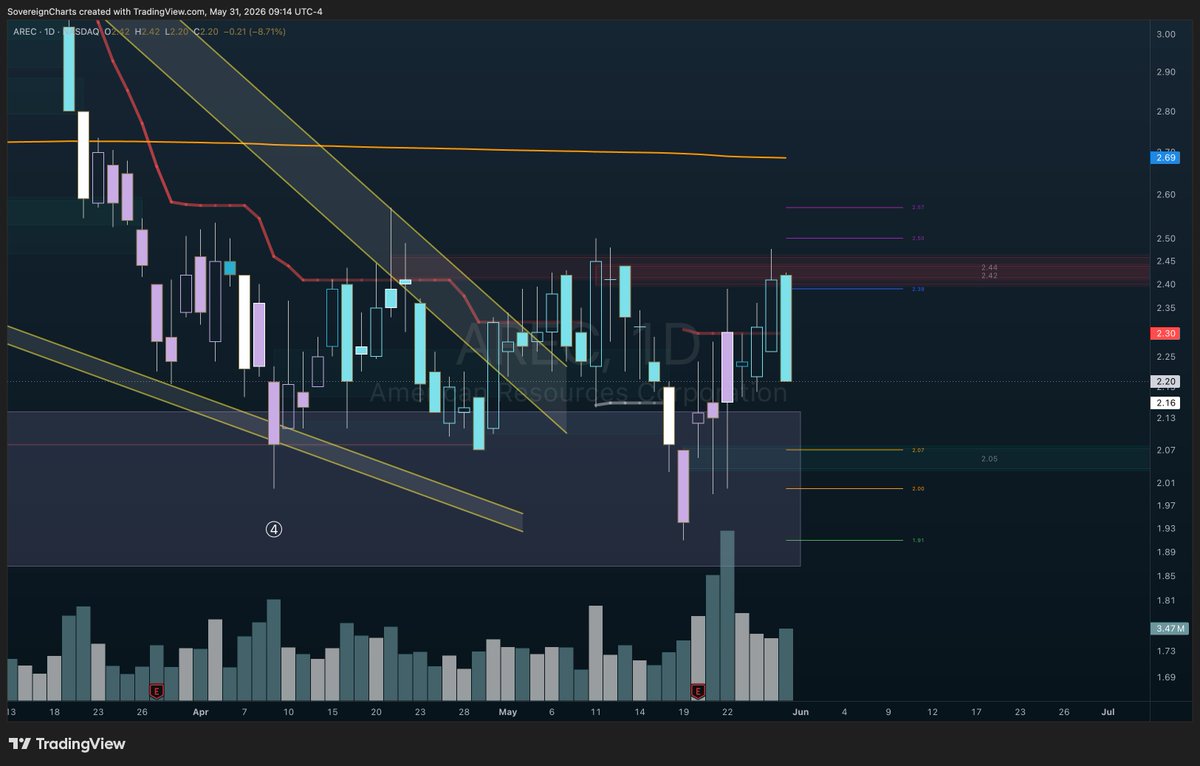Select the purple 2.50 level line label
The height and width of the screenshot is (766, 1200).
pyautogui.click(x=919, y=239)
